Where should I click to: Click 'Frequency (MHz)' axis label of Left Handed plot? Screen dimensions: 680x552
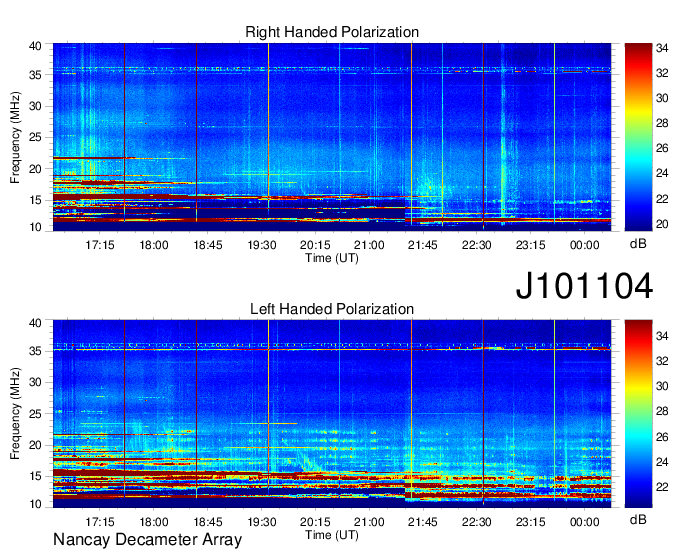pos(15,414)
